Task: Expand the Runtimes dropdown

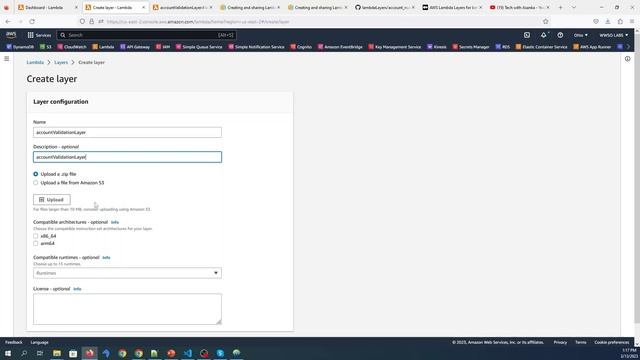Action: coord(127,273)
